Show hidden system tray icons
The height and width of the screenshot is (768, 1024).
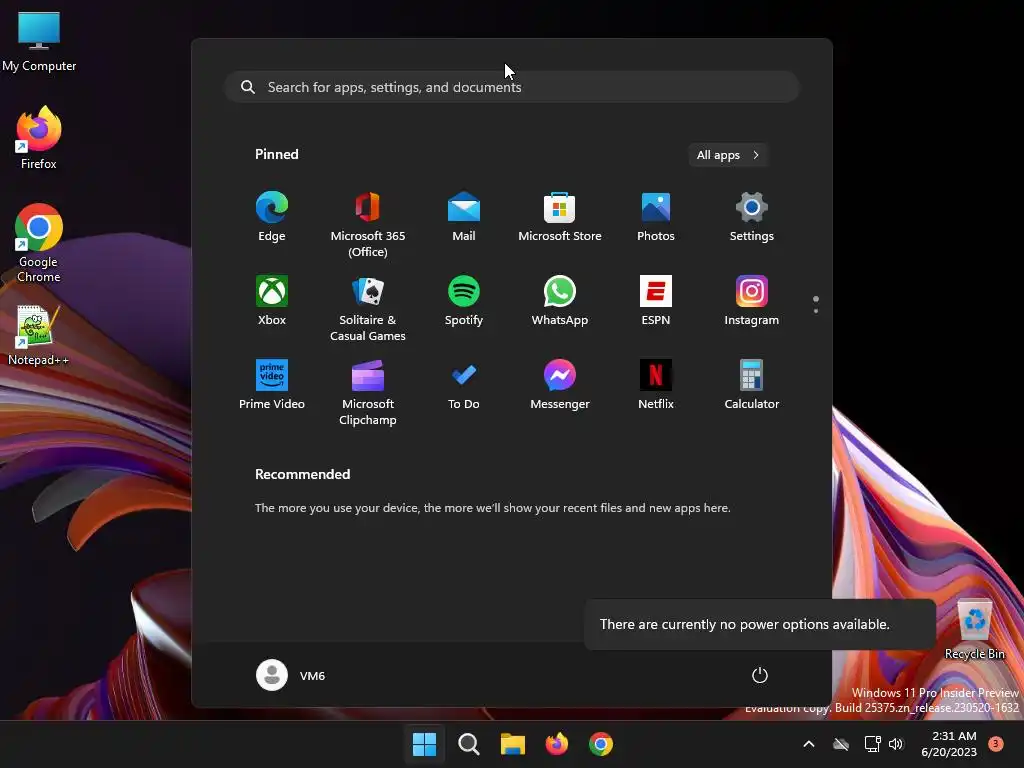tap(808, 744)
